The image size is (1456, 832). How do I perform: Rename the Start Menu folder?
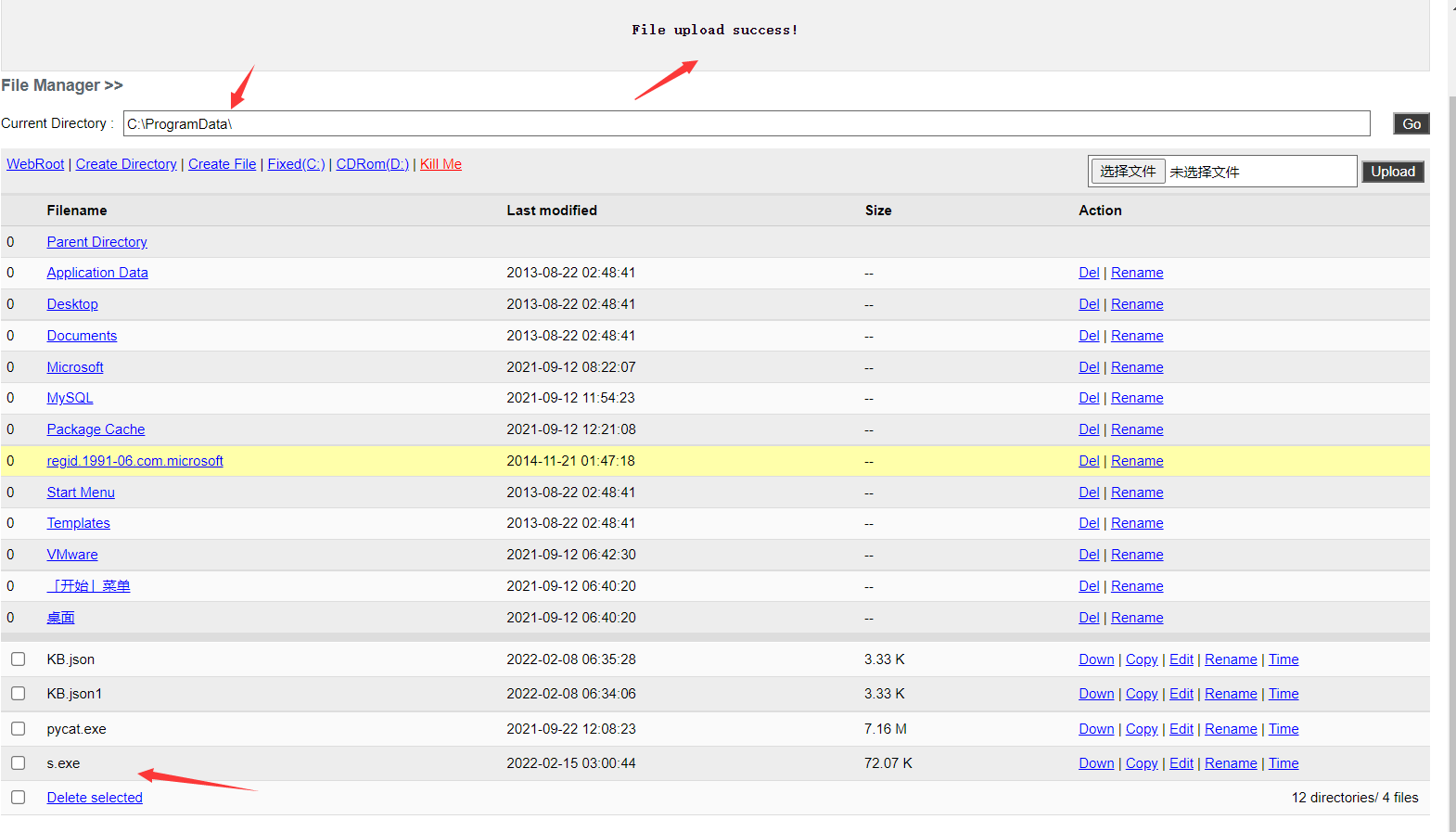click(1137, 493)
